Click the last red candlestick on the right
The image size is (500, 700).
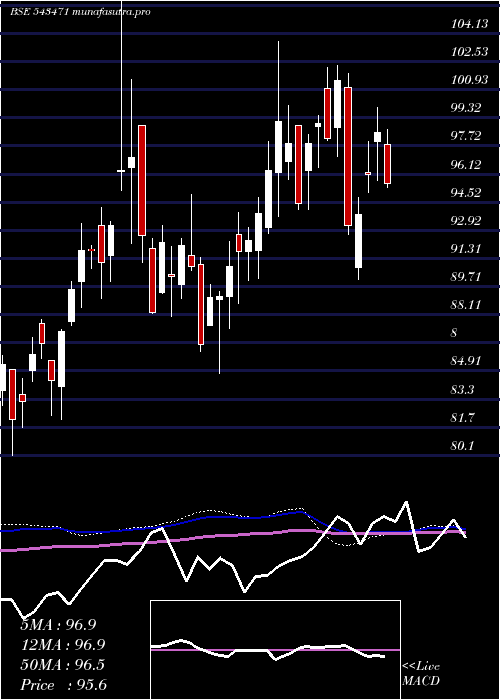click(x=388, y=164)
